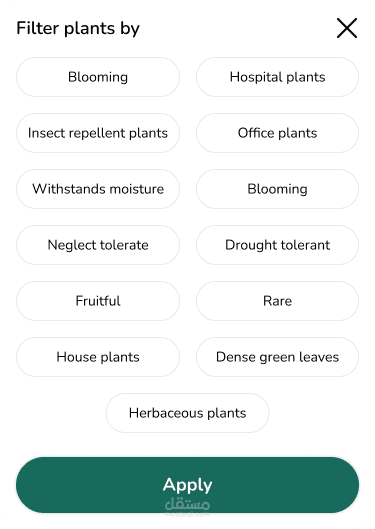Select the Rare plants filter
The height and width of the screenshot is (529, 375).
(277, 301)
